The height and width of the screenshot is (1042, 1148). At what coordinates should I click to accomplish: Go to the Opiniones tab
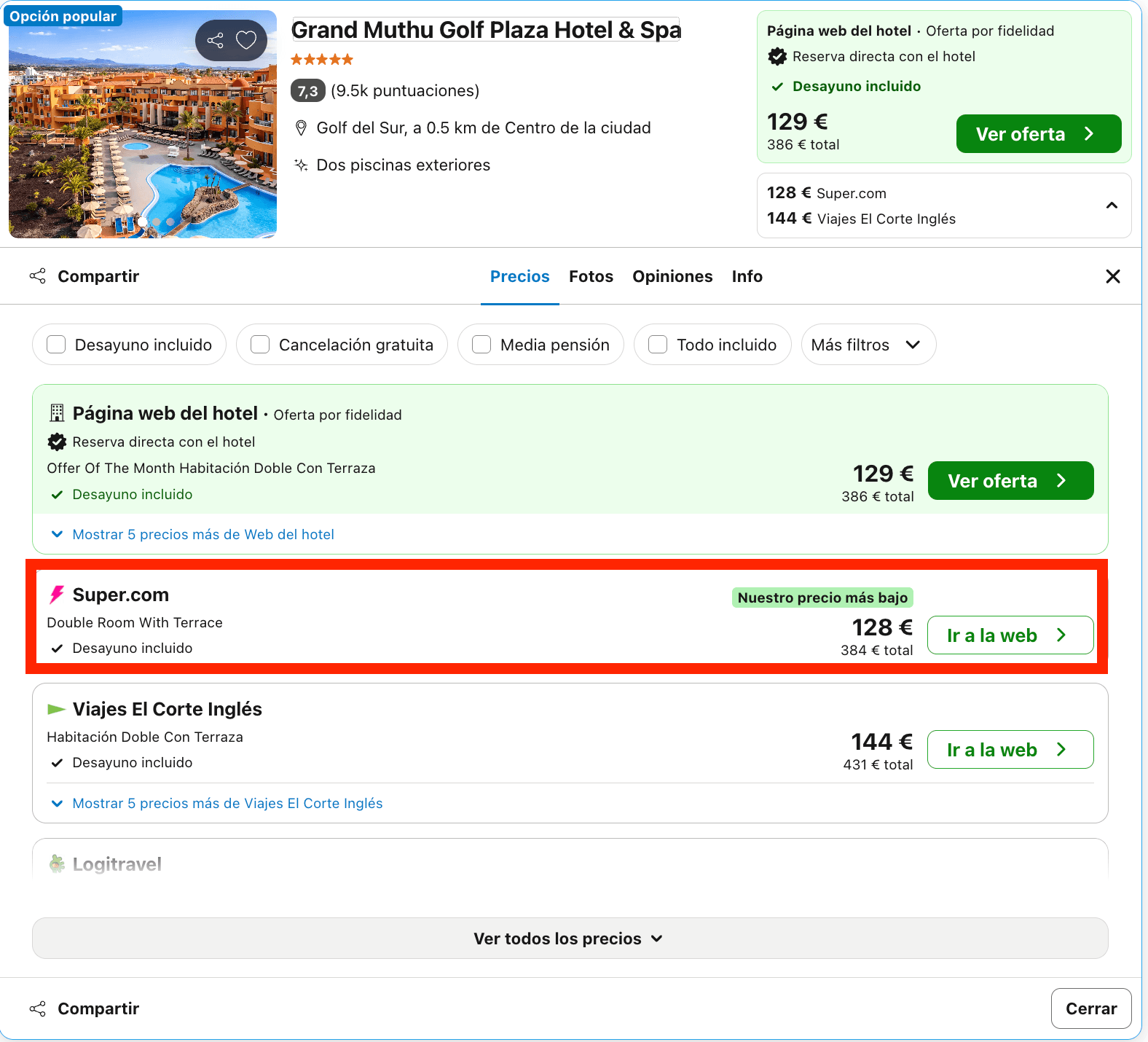pyautogui.click(x=672, y=276)
